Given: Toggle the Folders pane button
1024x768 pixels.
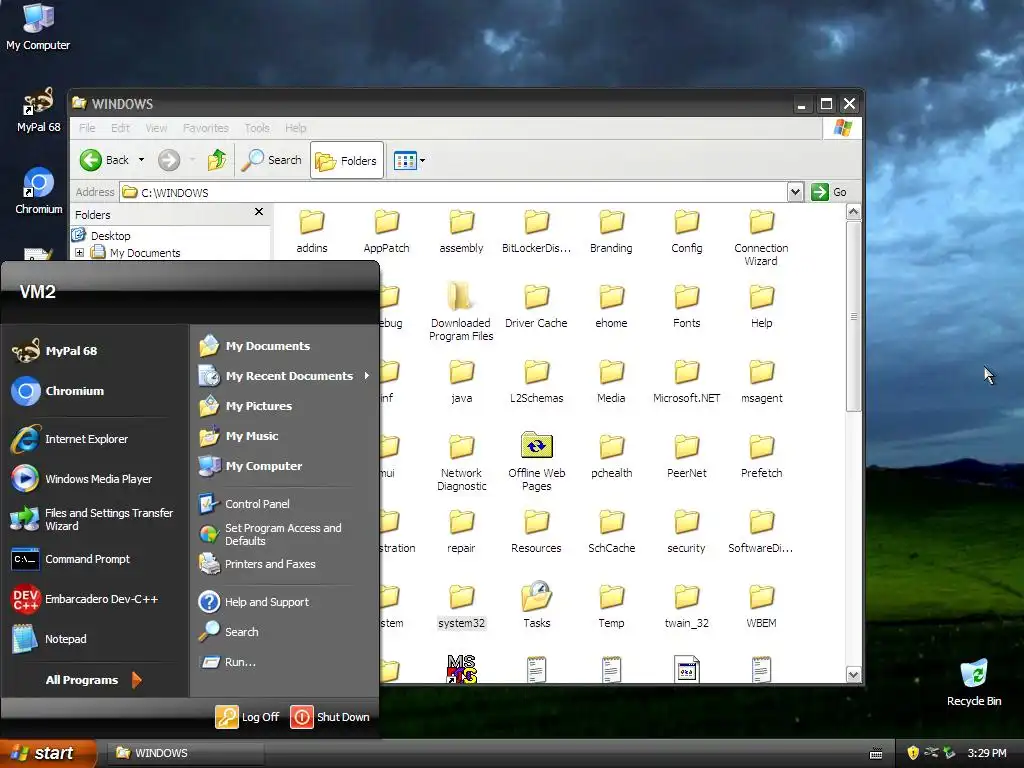Looking at the screenshot, I should tap(346, 160).
